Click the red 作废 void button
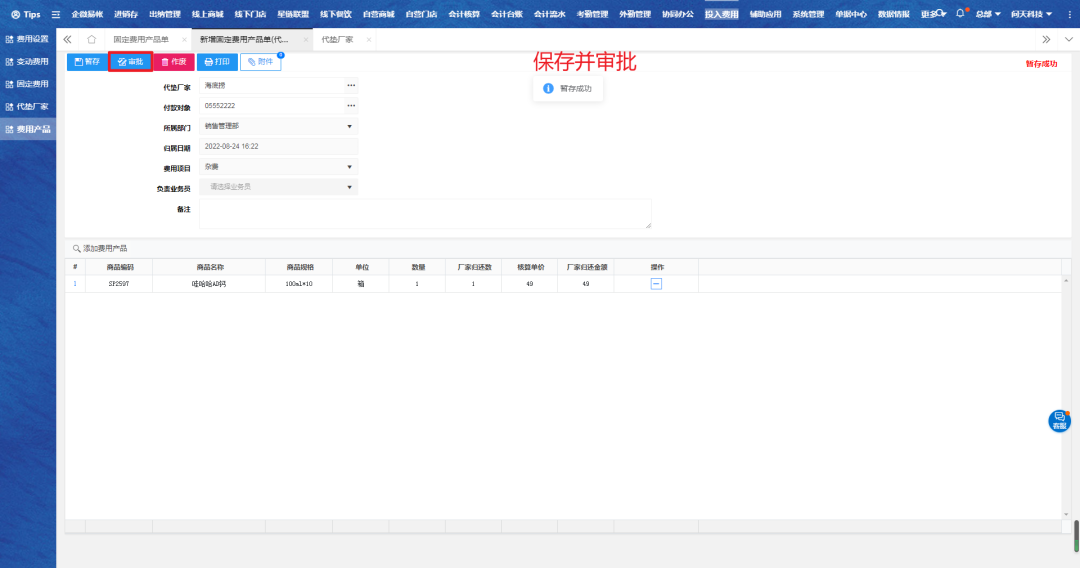This screenshot has height=568, width=1080. (x=174, y=62)
